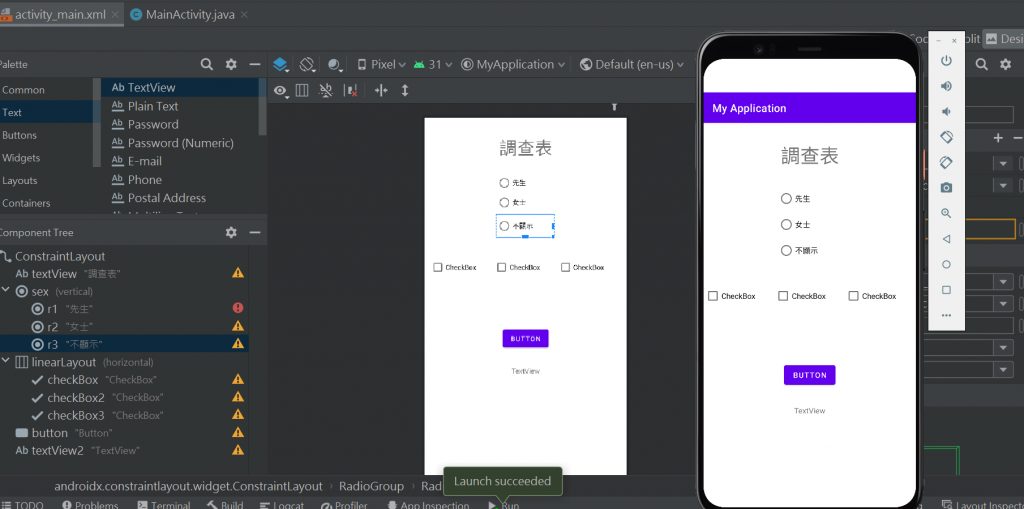Select first CheckBox in design preview
Screen dimensions: 1024x509
tap(438, 267)
